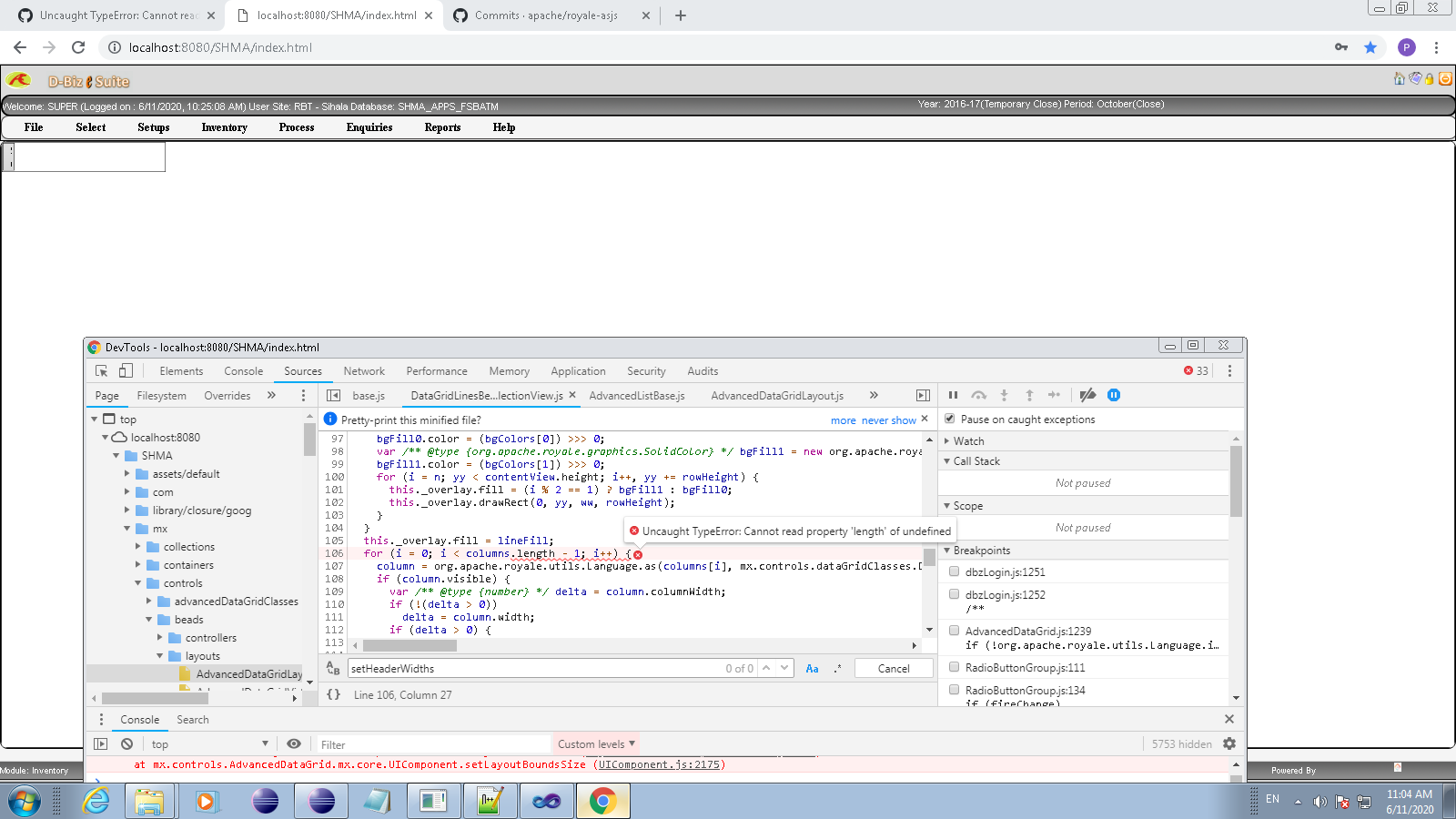
Task: Switch to the Network panel
Action: pos(364,370)
